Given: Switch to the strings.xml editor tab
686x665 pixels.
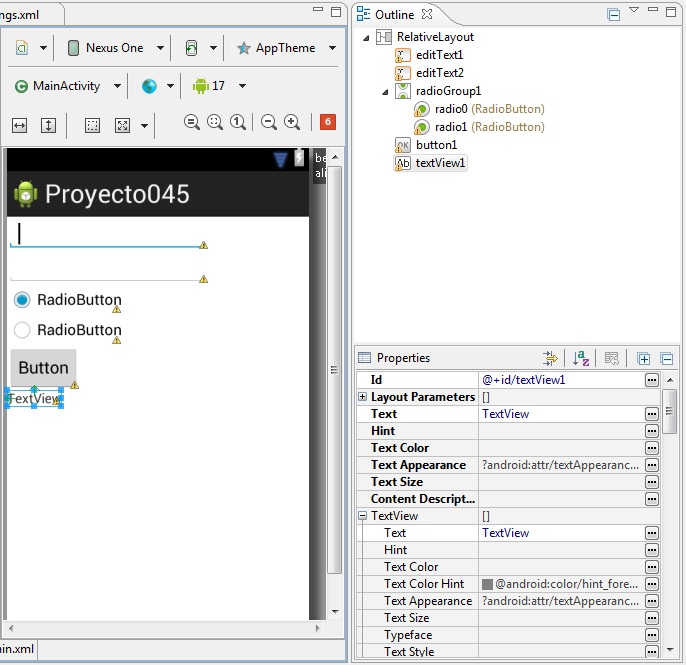Looking at the screenshot, I should [x=31, y=14].
